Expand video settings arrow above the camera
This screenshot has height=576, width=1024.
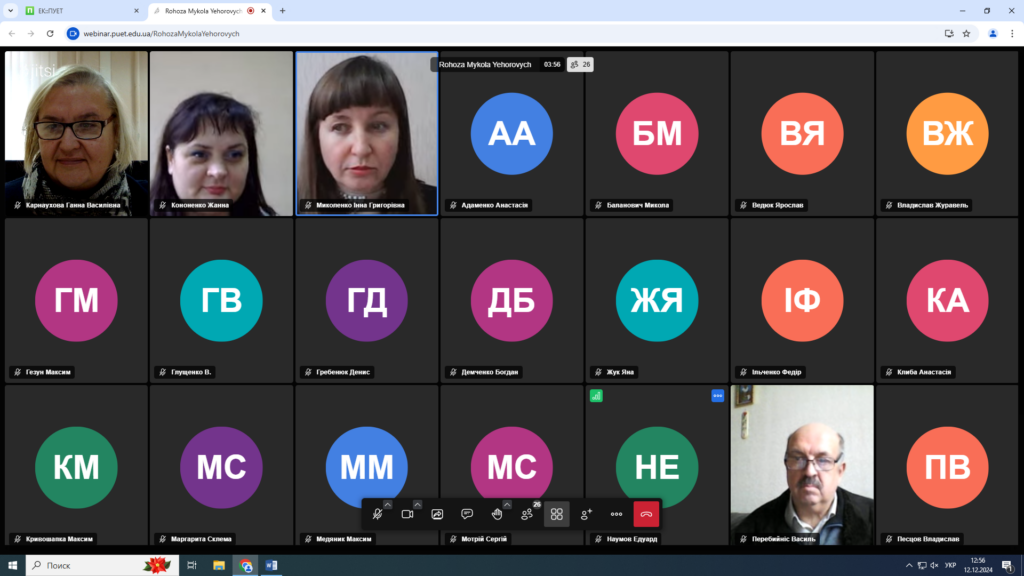(x=418, y=504)
